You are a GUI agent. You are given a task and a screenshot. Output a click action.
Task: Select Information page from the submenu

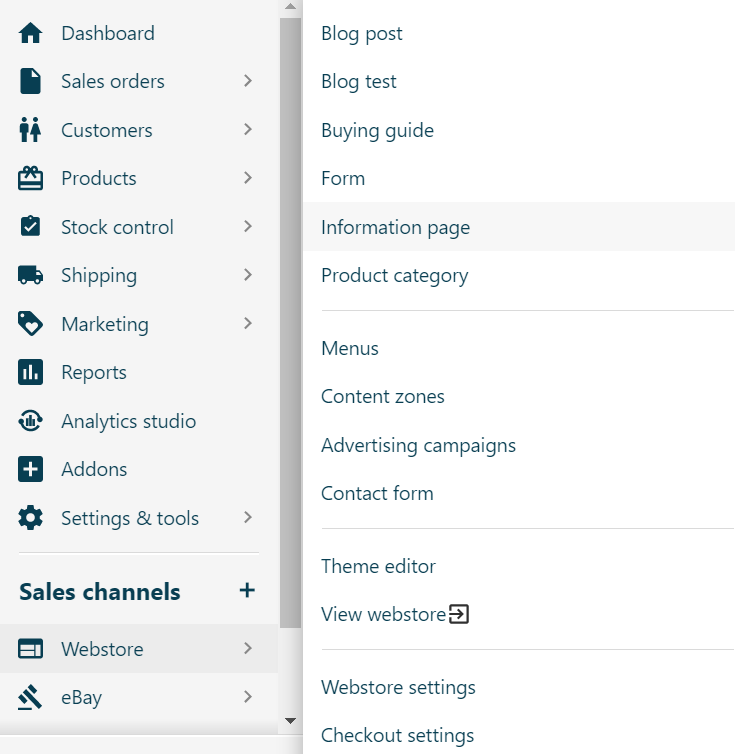(395, 227)
